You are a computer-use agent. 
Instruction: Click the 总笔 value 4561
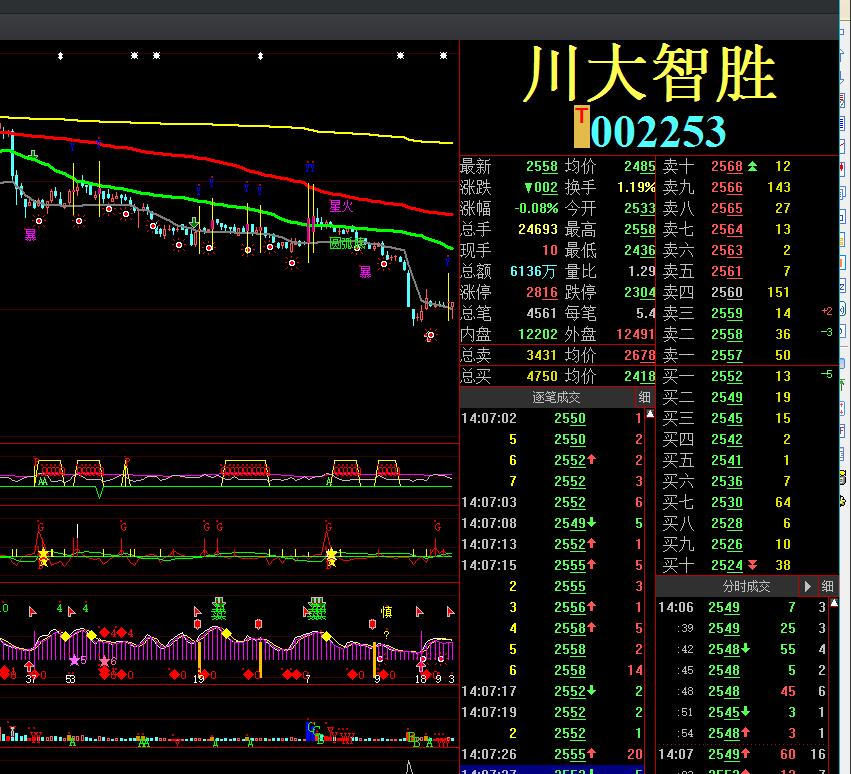point(542,314)
